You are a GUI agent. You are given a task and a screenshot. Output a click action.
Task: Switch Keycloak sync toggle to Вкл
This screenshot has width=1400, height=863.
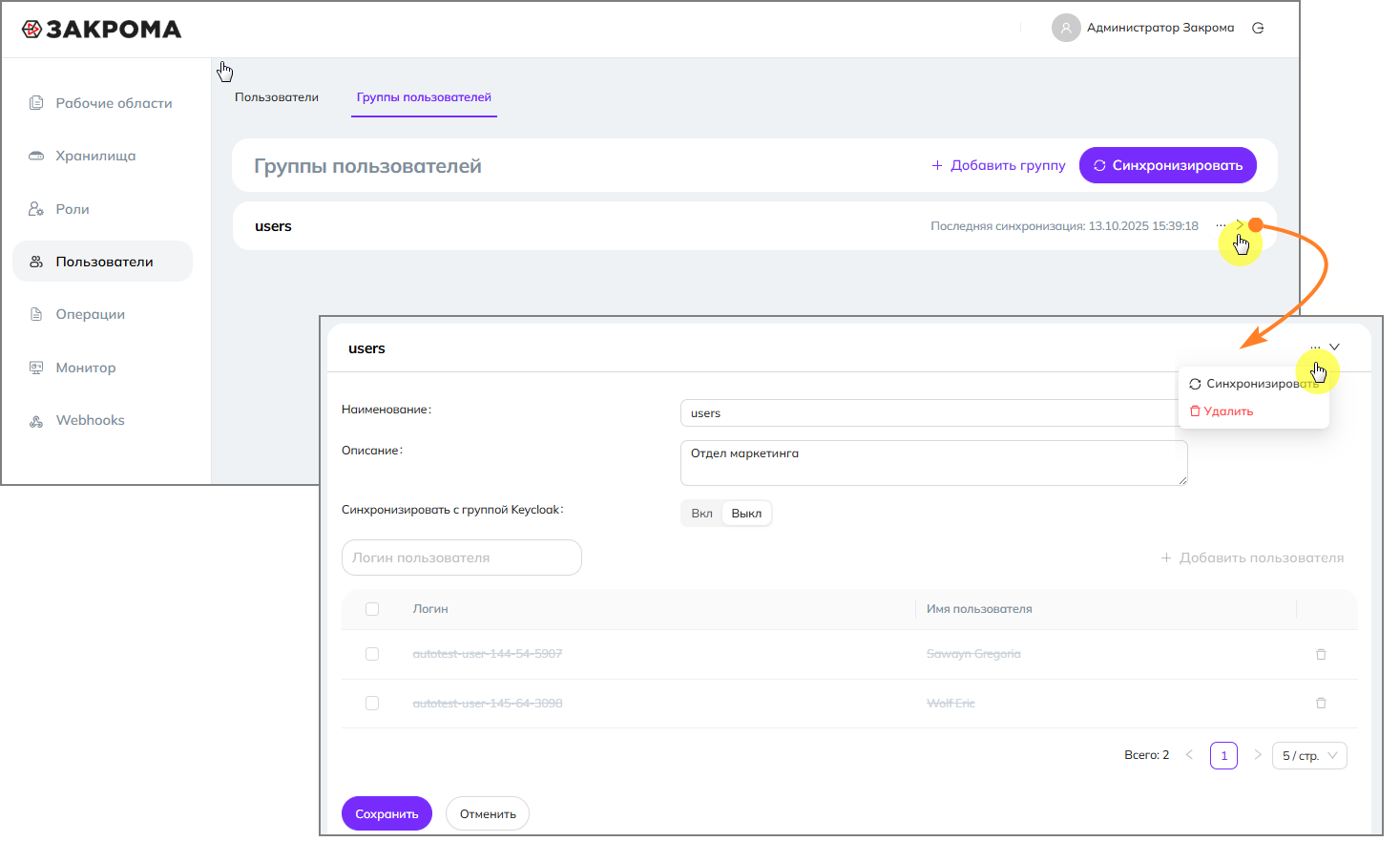coord(701,514)
